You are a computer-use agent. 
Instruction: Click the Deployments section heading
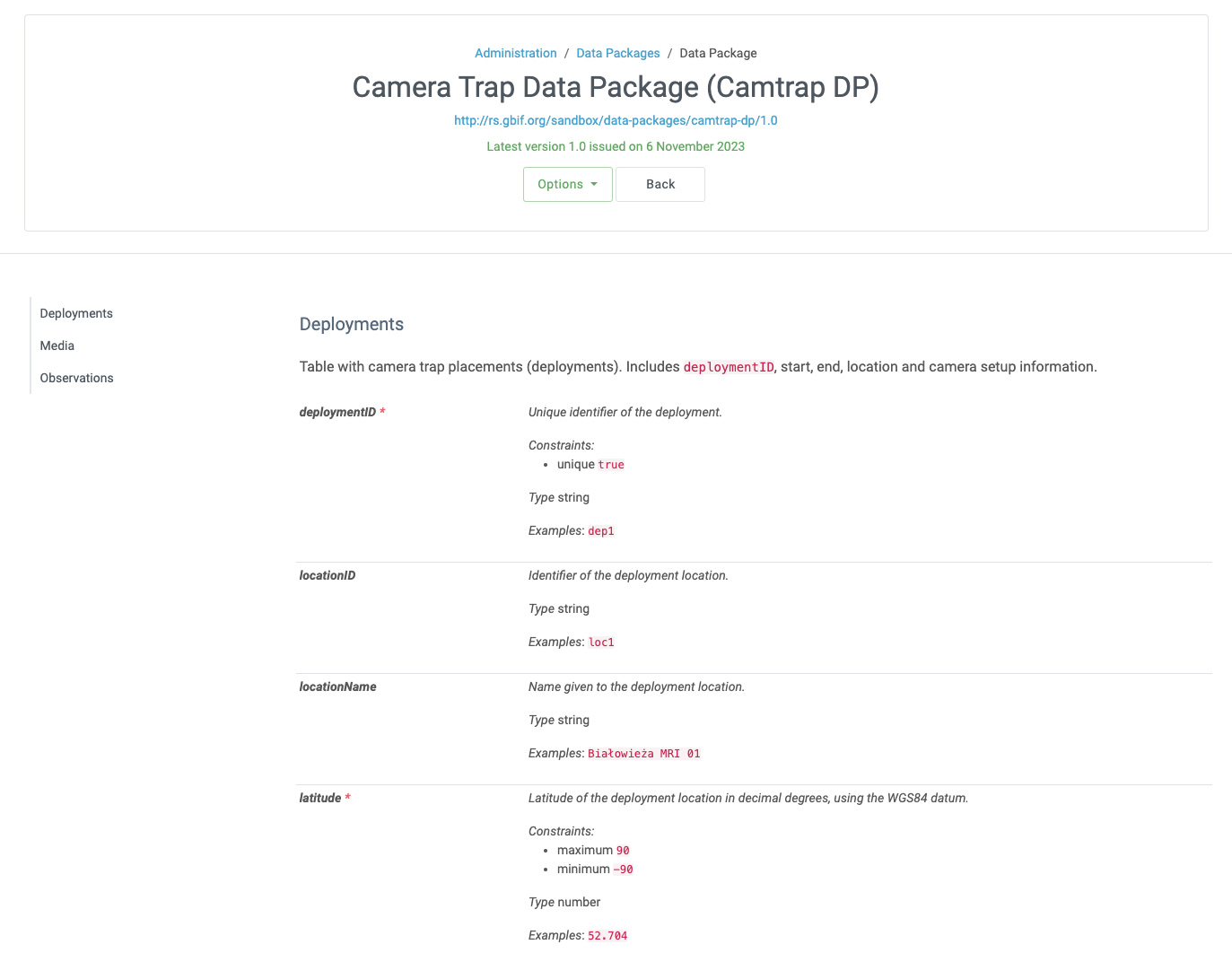(x=351, y=324)
